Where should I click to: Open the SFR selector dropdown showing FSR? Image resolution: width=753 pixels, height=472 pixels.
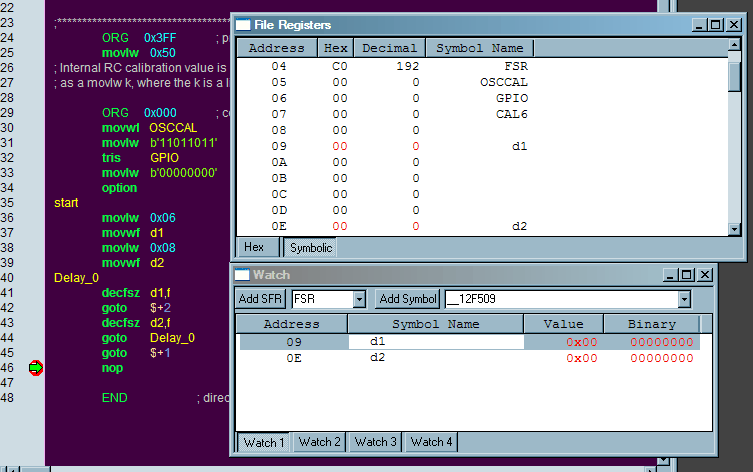click(359, 299)
